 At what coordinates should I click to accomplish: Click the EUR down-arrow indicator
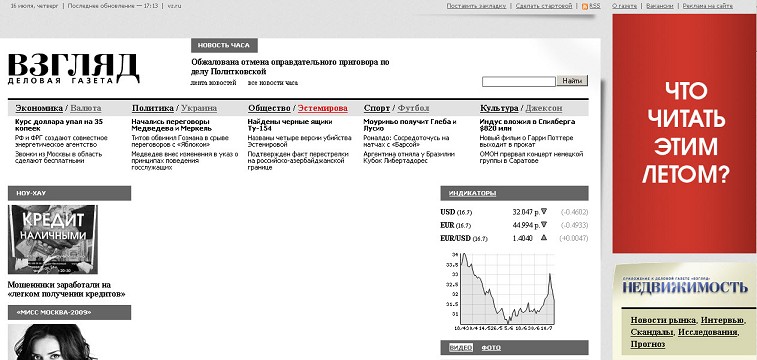point(544,224)
